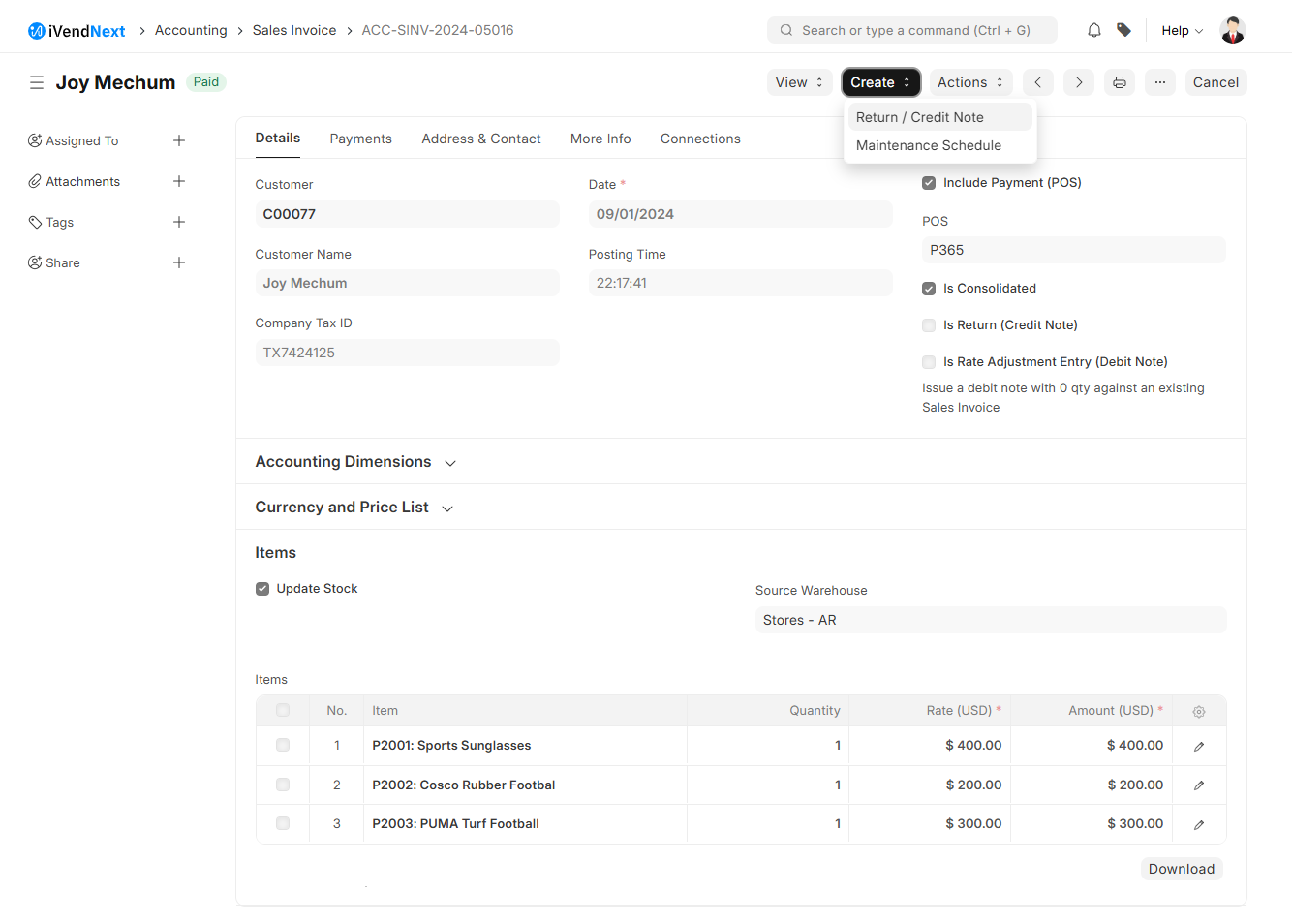The width and height of the screenshot is (1292, 924).
Task: Open the Help dropdown
Action: pos(1182,30)
